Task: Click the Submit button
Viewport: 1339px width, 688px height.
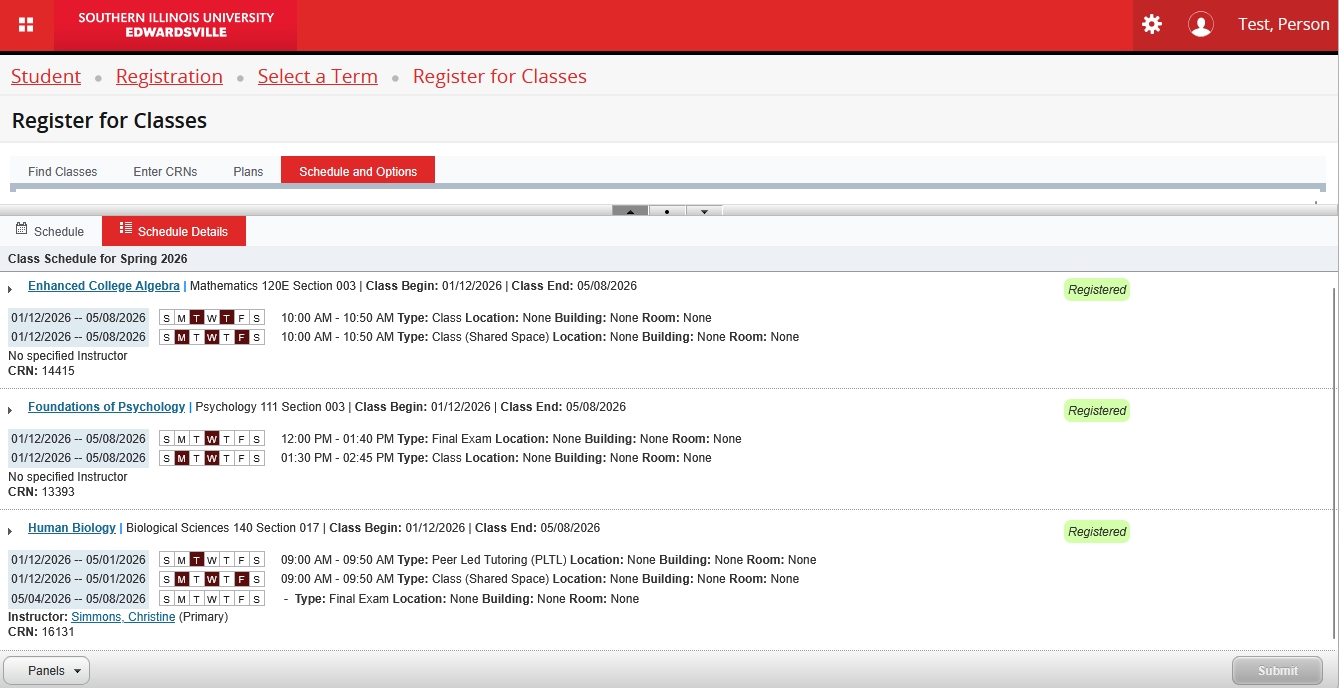Action: (x=1277, y=671)
